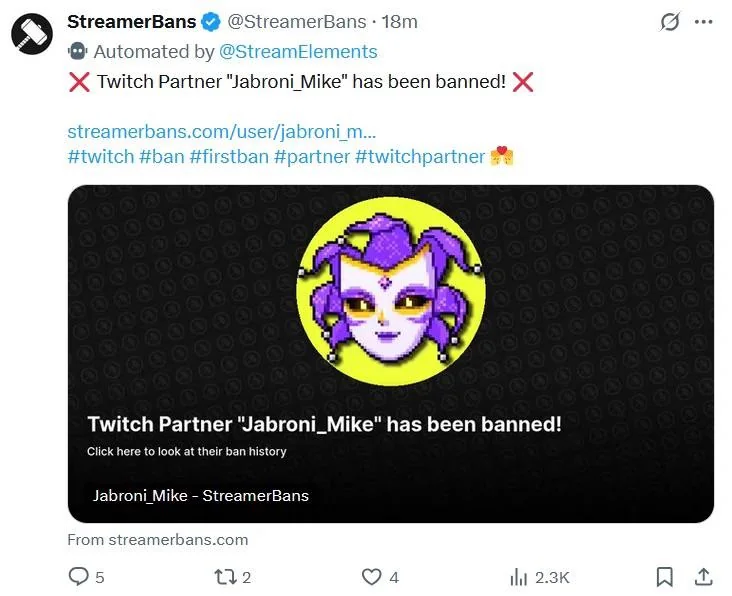732x596 pixels.
Task: Open the "From streamerbans.com" source link
Action: (x=157, y=539)
